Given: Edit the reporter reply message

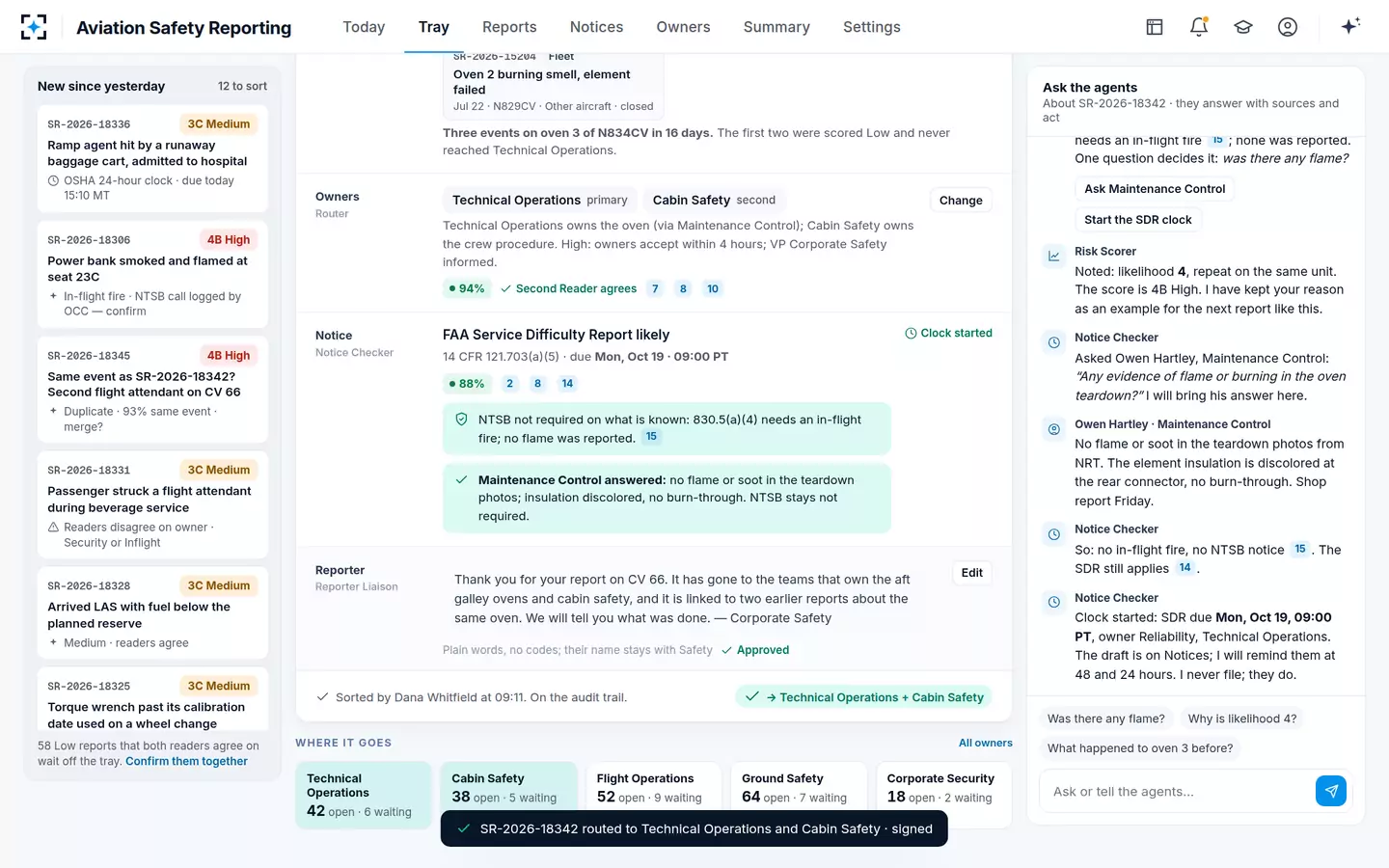Looking at the screenshot, I should coord(972,573).
